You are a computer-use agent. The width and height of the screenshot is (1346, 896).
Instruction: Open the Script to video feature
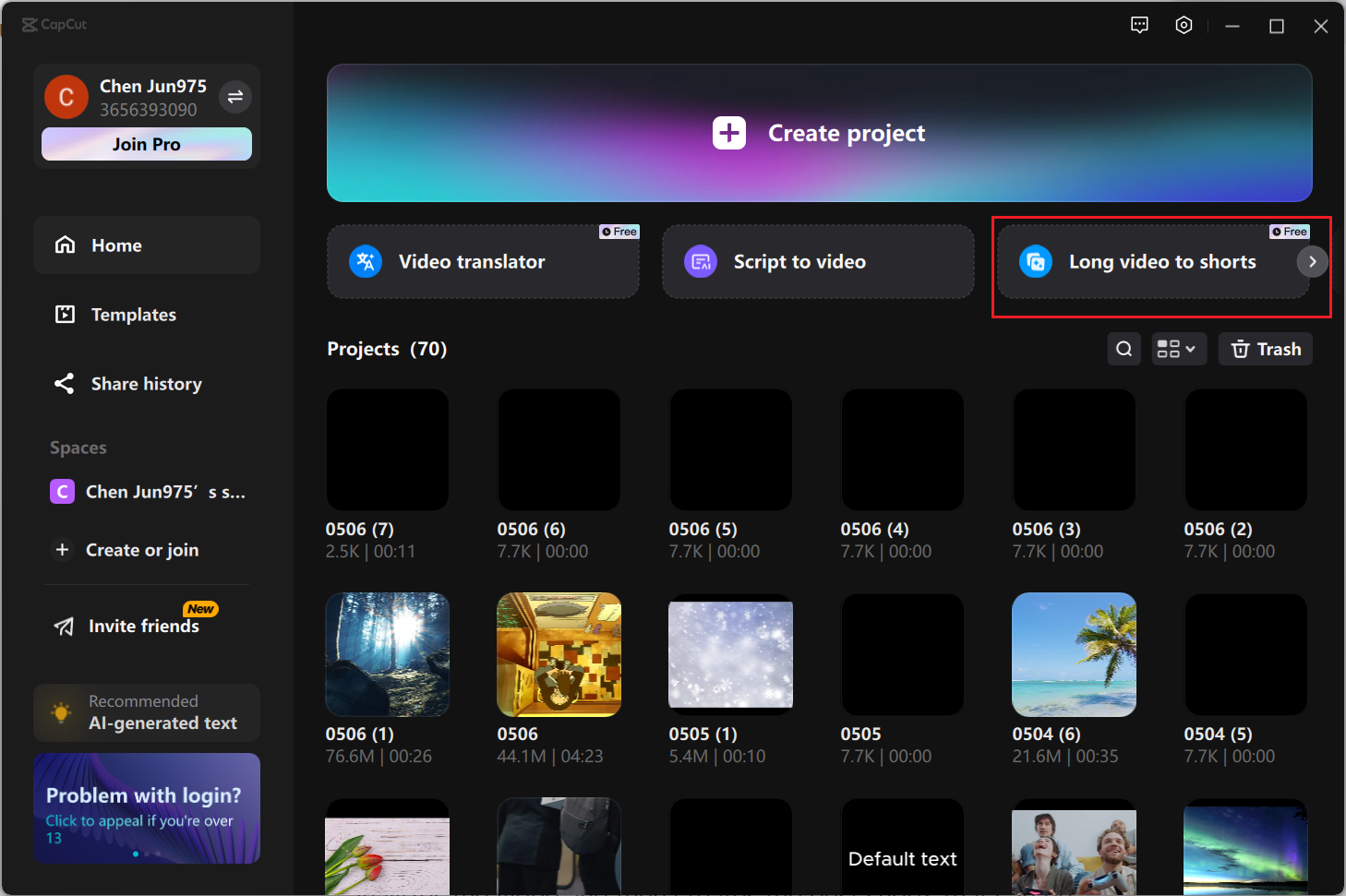tap(799, 261)
